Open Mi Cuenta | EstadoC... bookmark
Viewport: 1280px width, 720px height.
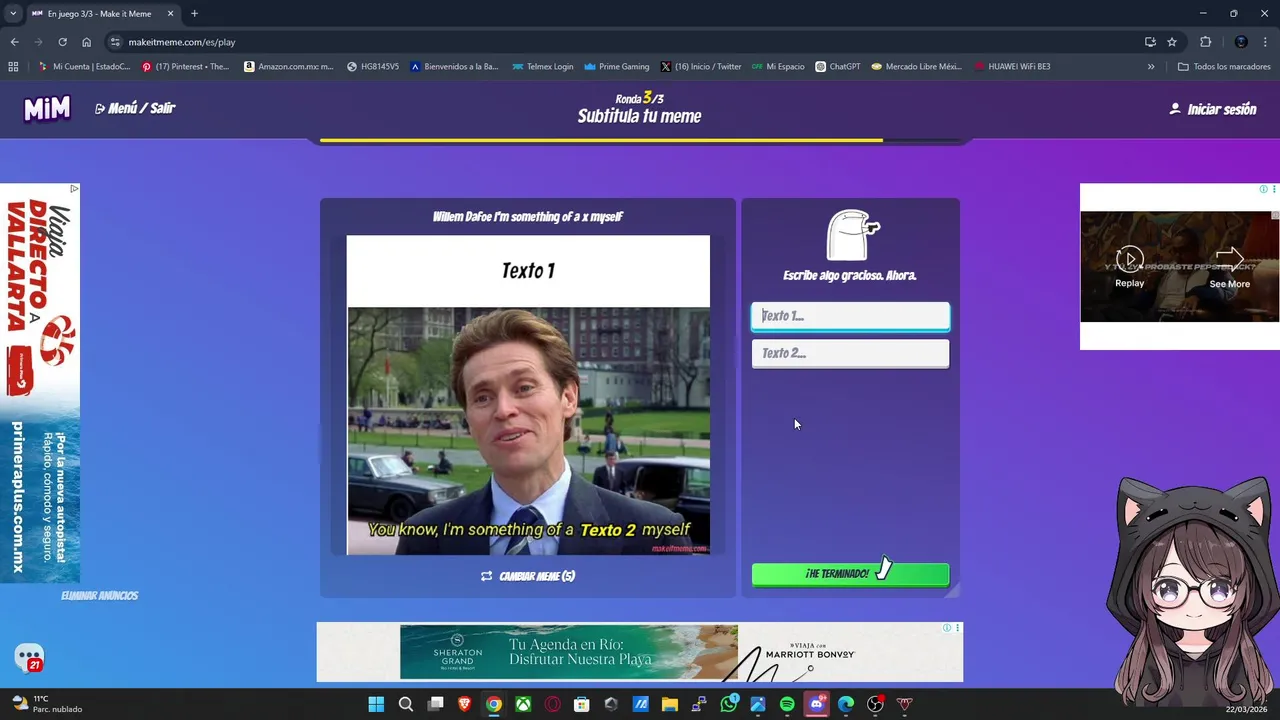83,67
